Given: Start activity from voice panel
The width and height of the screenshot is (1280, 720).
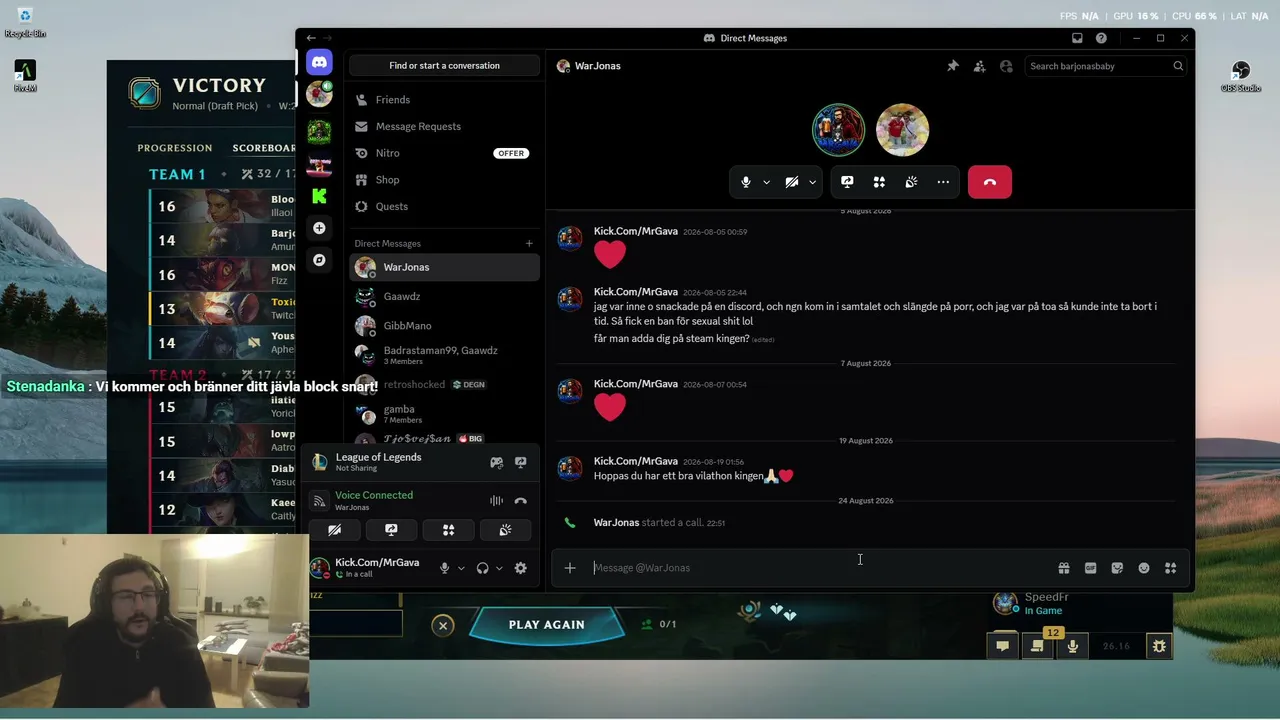Looking at the screenshot, I should point(448,530).
